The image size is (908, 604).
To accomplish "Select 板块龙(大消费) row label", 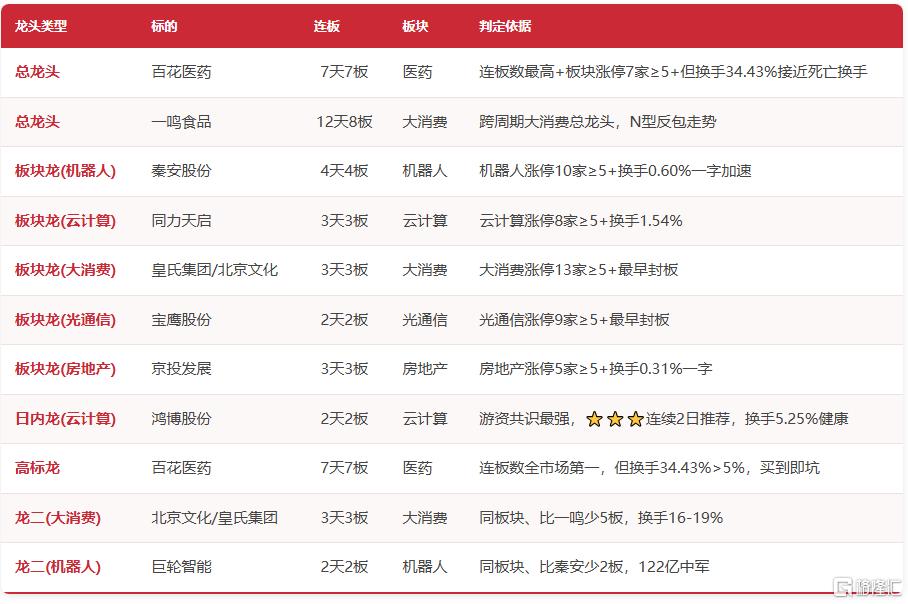I will tap(65, 270).
